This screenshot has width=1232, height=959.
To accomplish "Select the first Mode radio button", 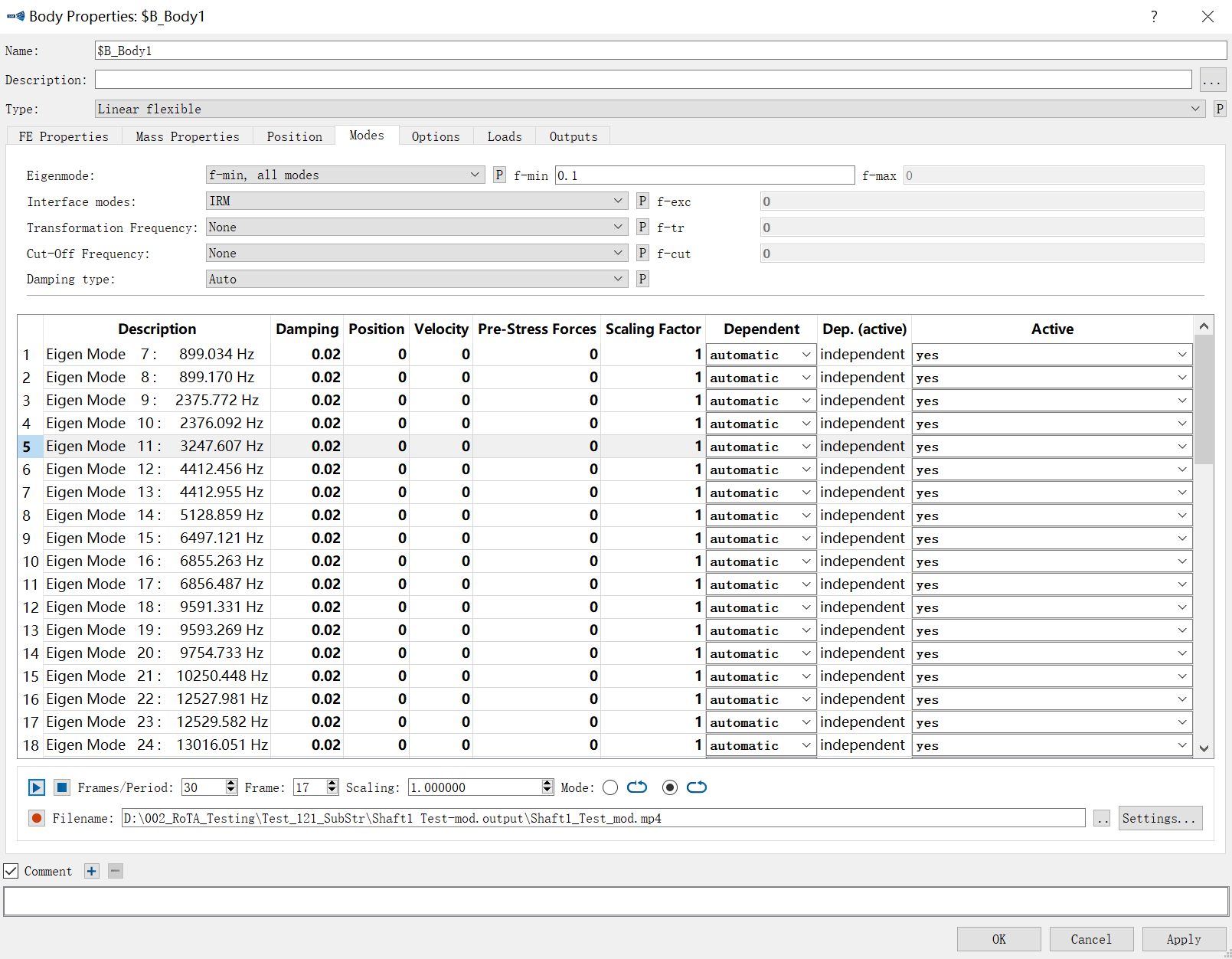I will 610,787.
